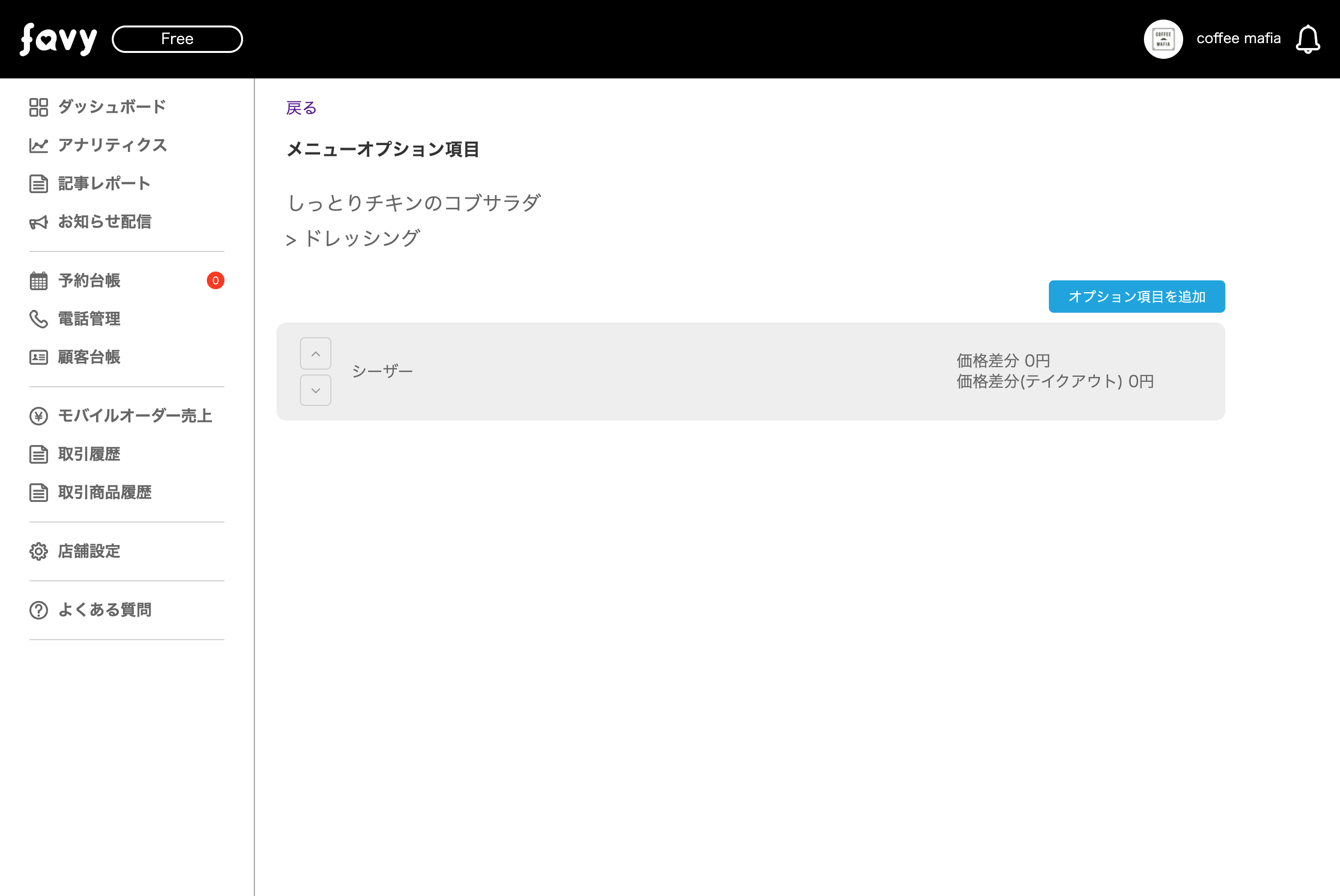Open the 店舗設定 gear icon
1340x896 pixels.
point(38,551)
